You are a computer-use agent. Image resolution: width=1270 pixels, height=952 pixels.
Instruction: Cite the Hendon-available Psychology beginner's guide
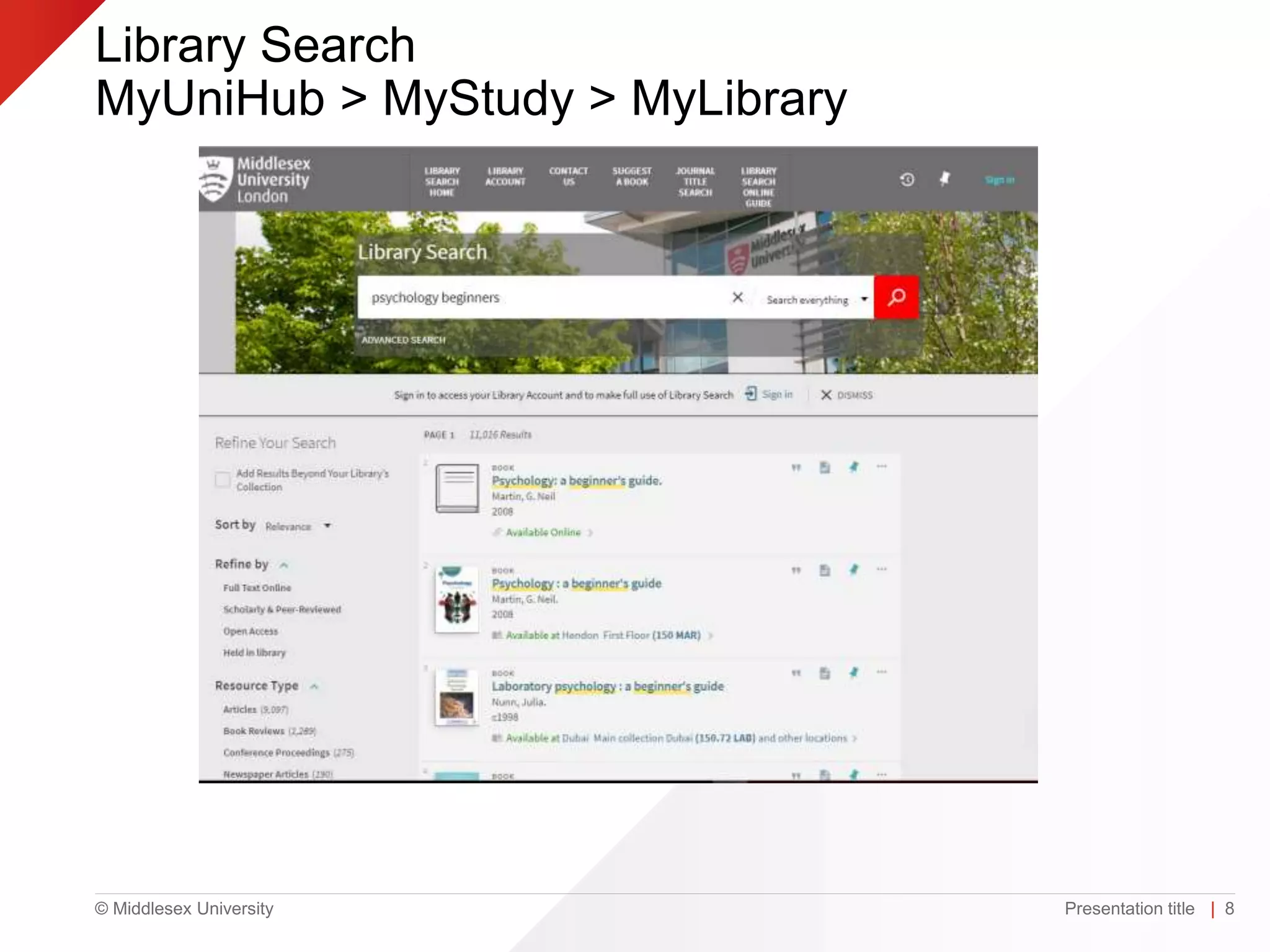[796, 570]
